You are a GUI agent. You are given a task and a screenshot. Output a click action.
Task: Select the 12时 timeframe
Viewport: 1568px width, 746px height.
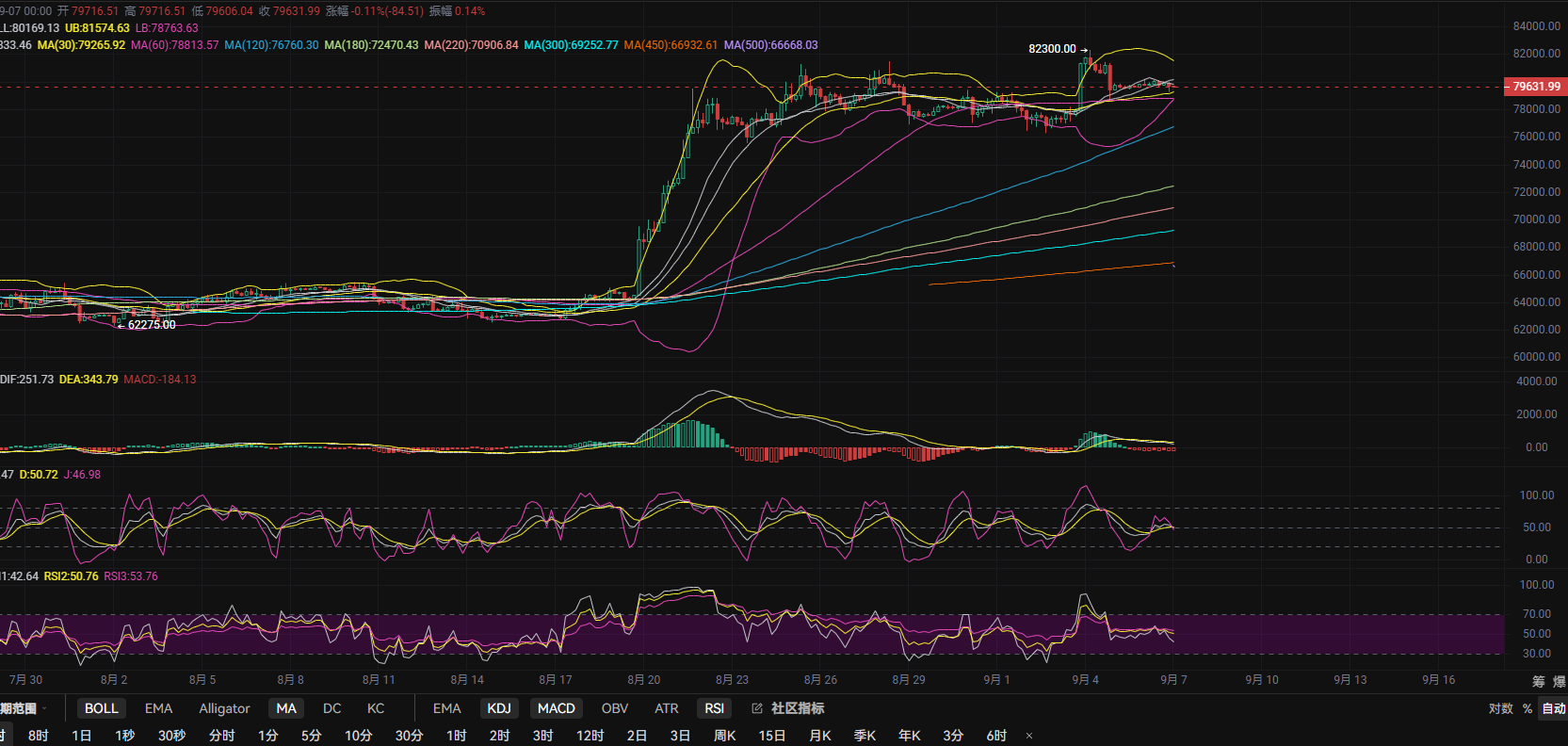(x=590, y=736)
